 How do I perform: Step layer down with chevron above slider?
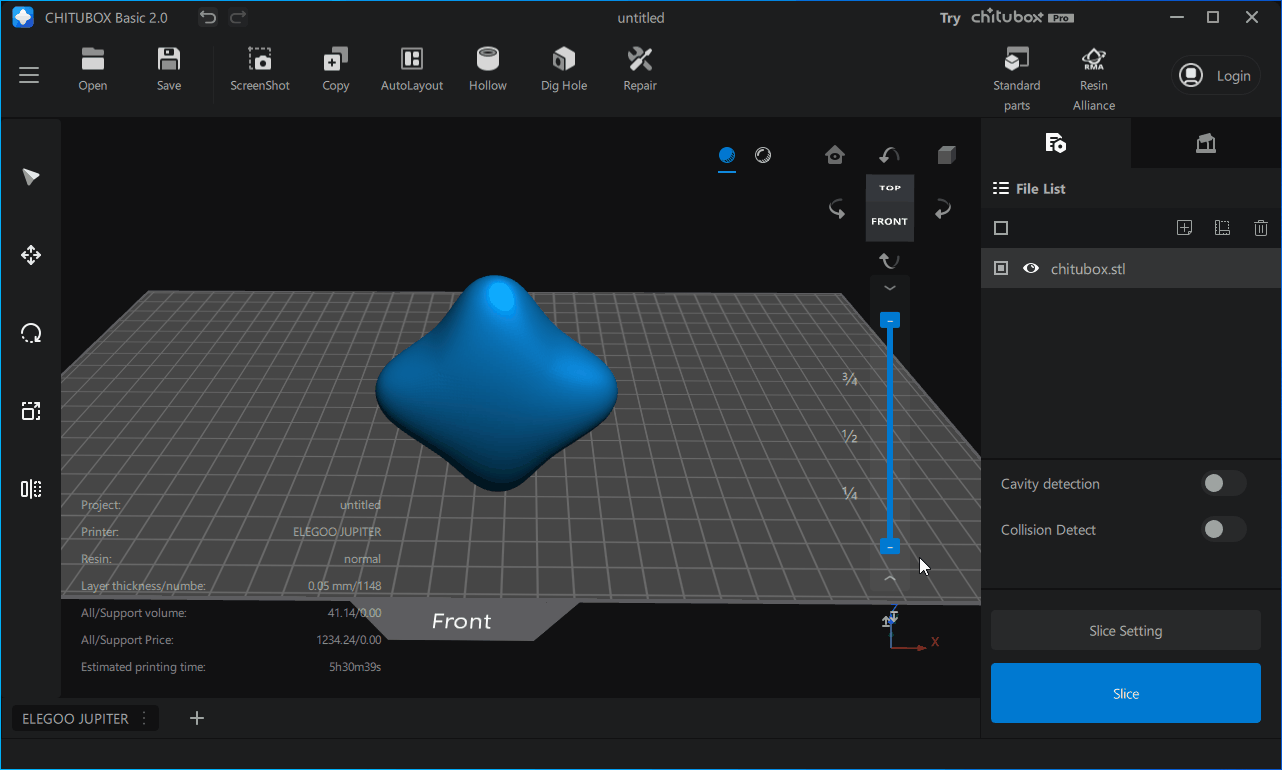(x=890, y=288)
